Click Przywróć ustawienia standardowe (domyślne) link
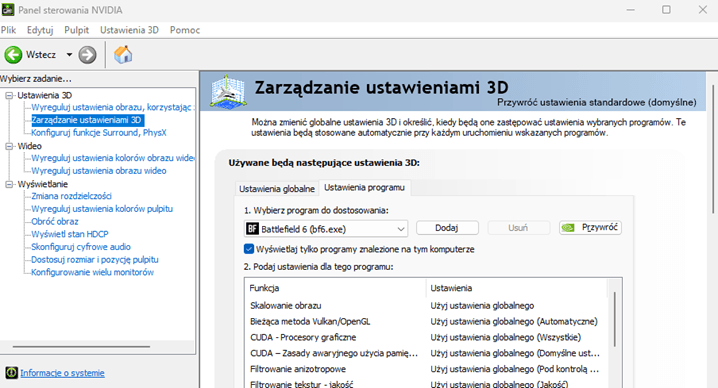The height and width of the screenshot is (388, 718). pyautogui.click(x=597, y=102)
